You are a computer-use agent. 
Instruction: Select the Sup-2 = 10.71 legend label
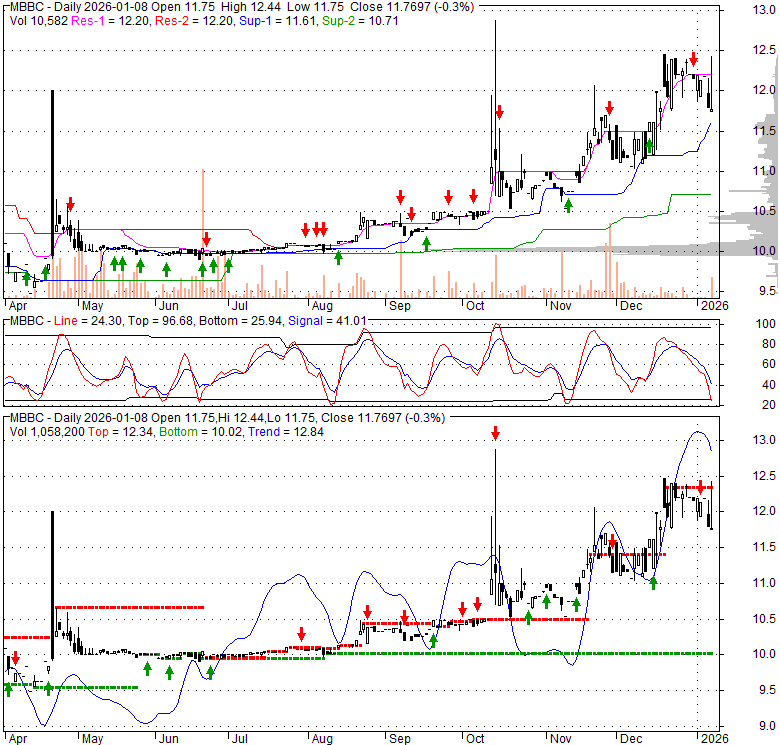326,21
